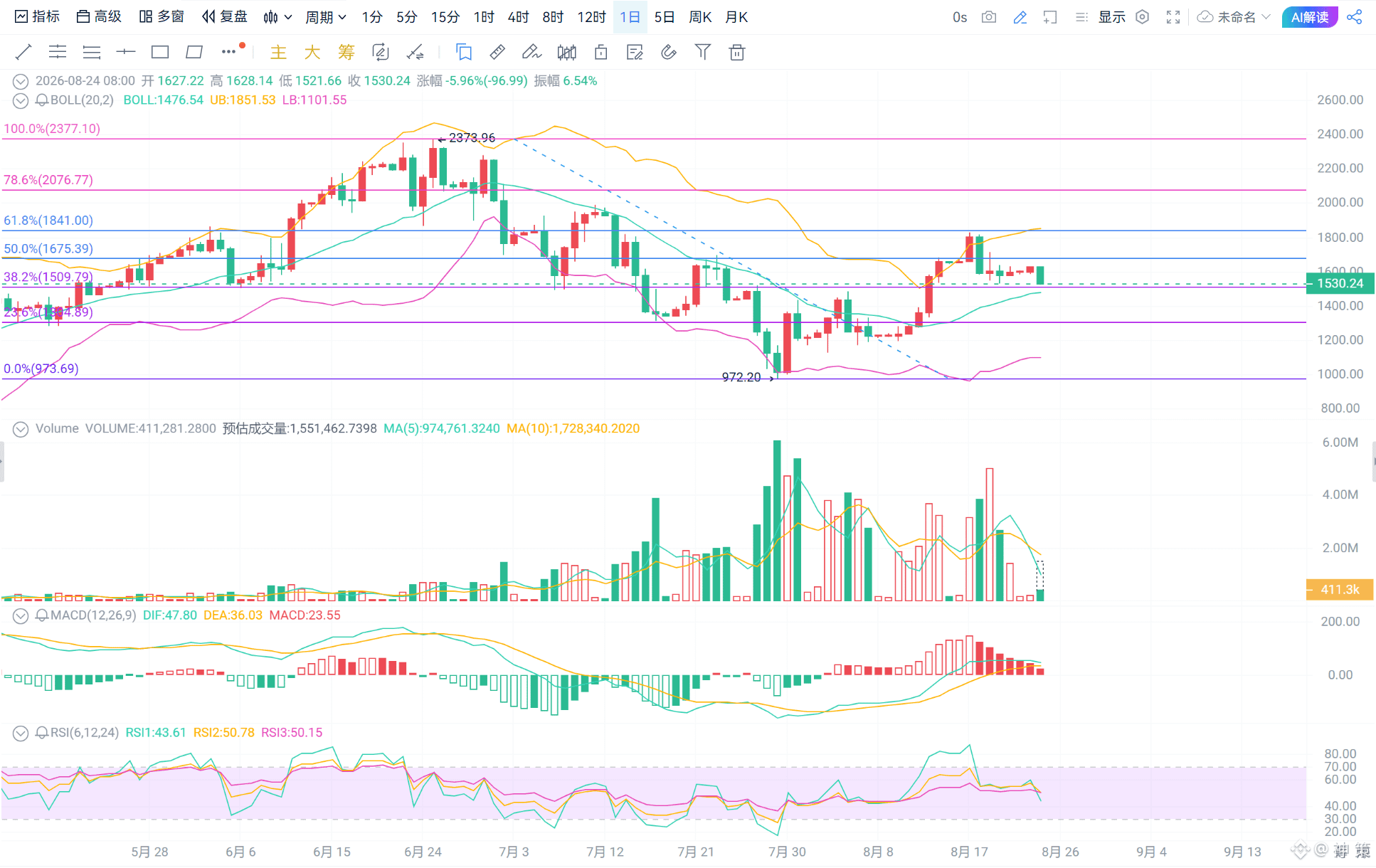This screenshot has width=1376, height=868.
Task: Select the rectangle drawing tool
Action: pyautogui.click(x=160, y=52)
